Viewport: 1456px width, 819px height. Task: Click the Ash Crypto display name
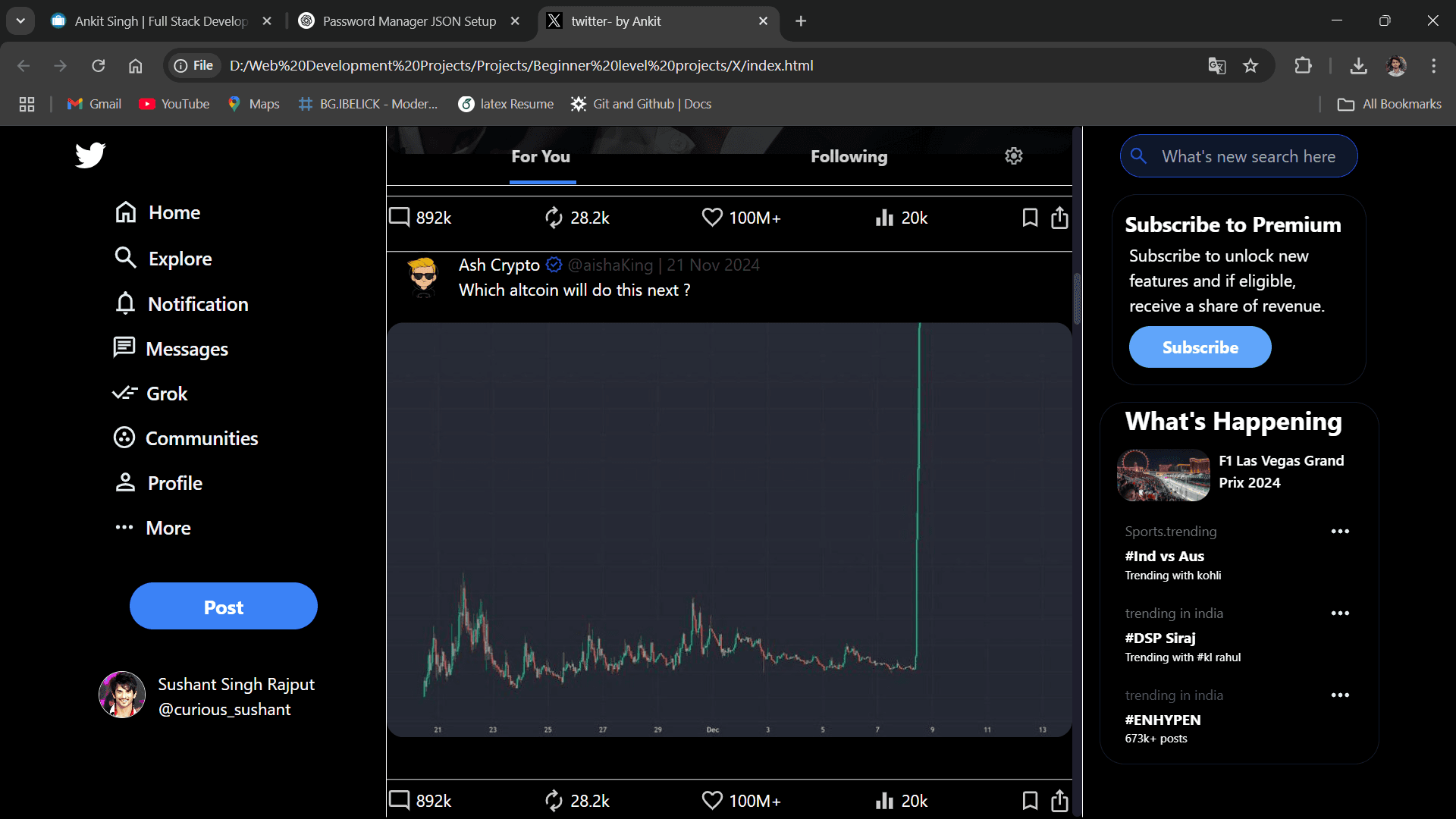[x=499, y=265]
